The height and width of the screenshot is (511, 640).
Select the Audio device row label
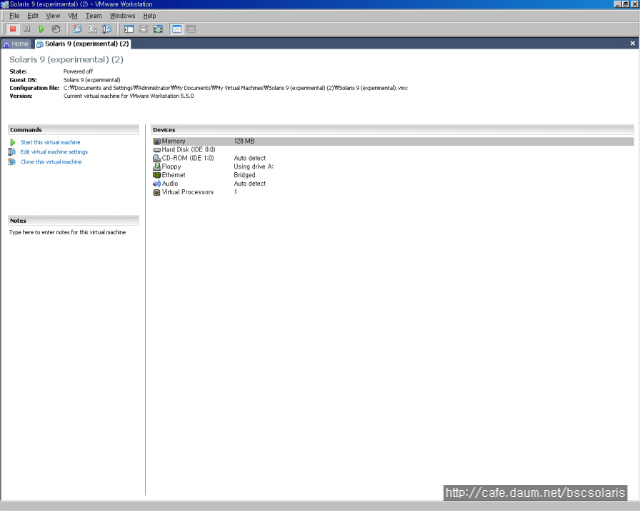pyautogui.click(x=170, y=184)
